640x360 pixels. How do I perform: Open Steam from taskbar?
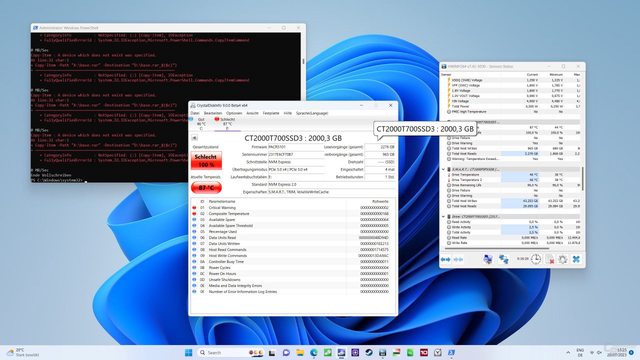pos(369,352)
